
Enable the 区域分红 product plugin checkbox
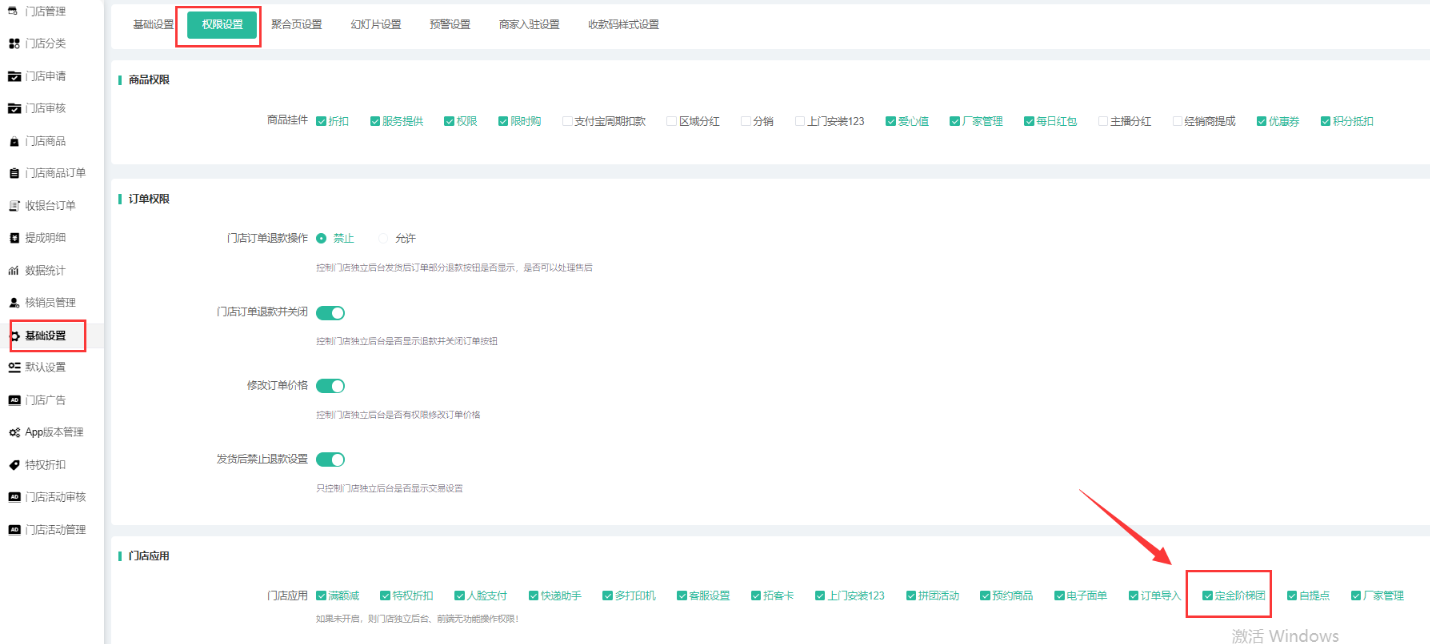click(672, 122)
